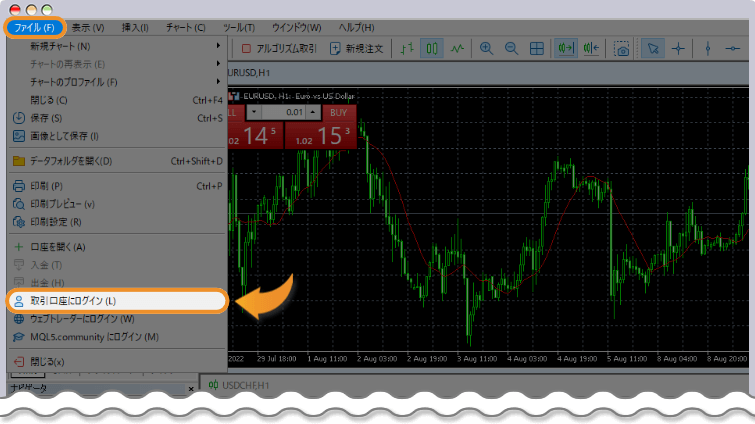
Task: Select the bar chart type icon
Action: tap(407, 47)
